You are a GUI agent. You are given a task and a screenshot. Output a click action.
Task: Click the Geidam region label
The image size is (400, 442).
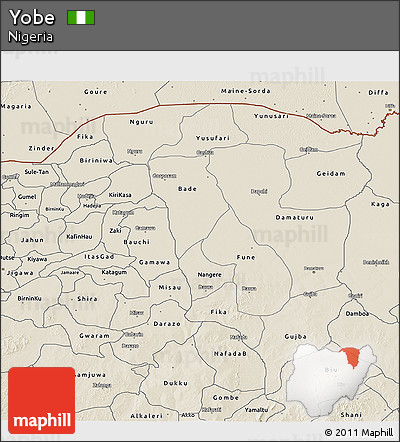point(331,174)
